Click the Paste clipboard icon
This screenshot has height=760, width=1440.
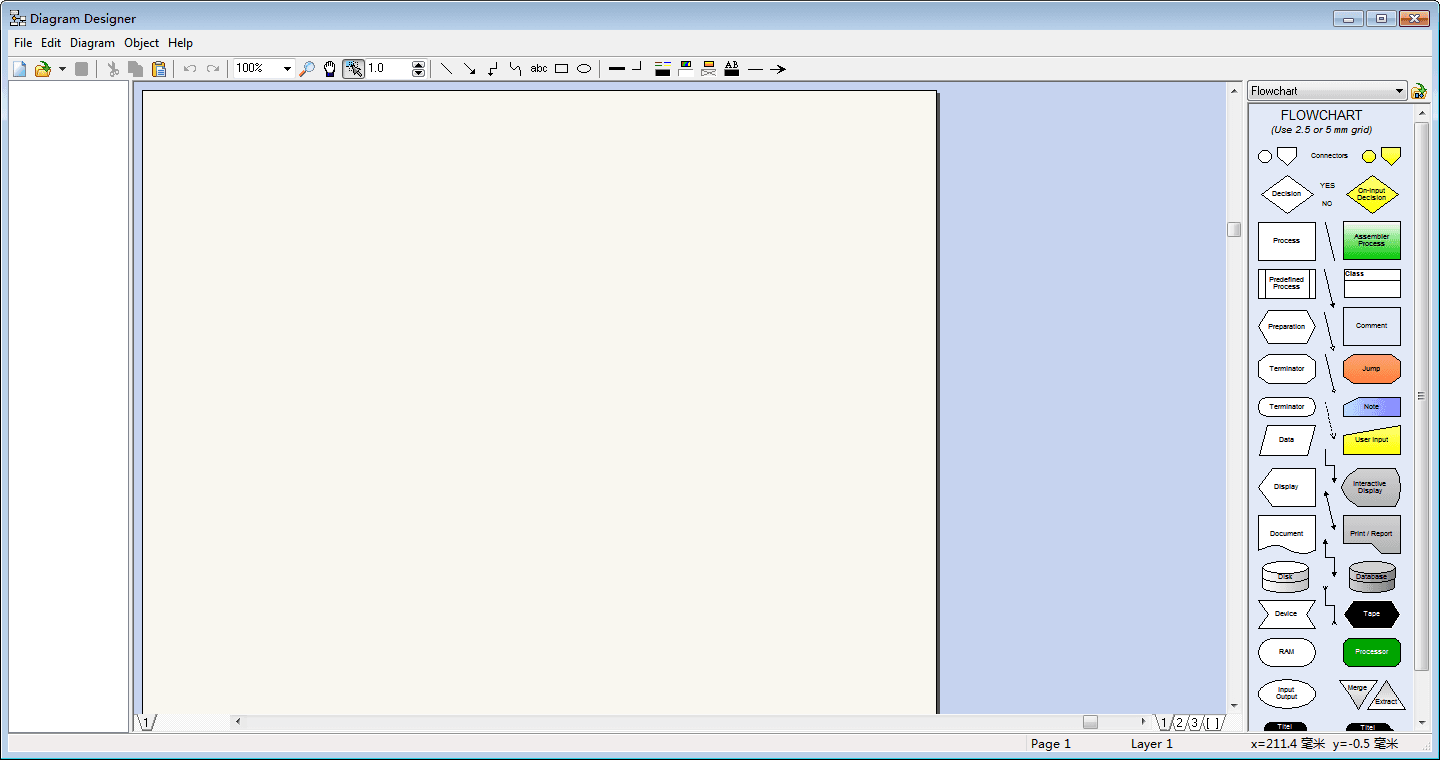pos(158,69)
